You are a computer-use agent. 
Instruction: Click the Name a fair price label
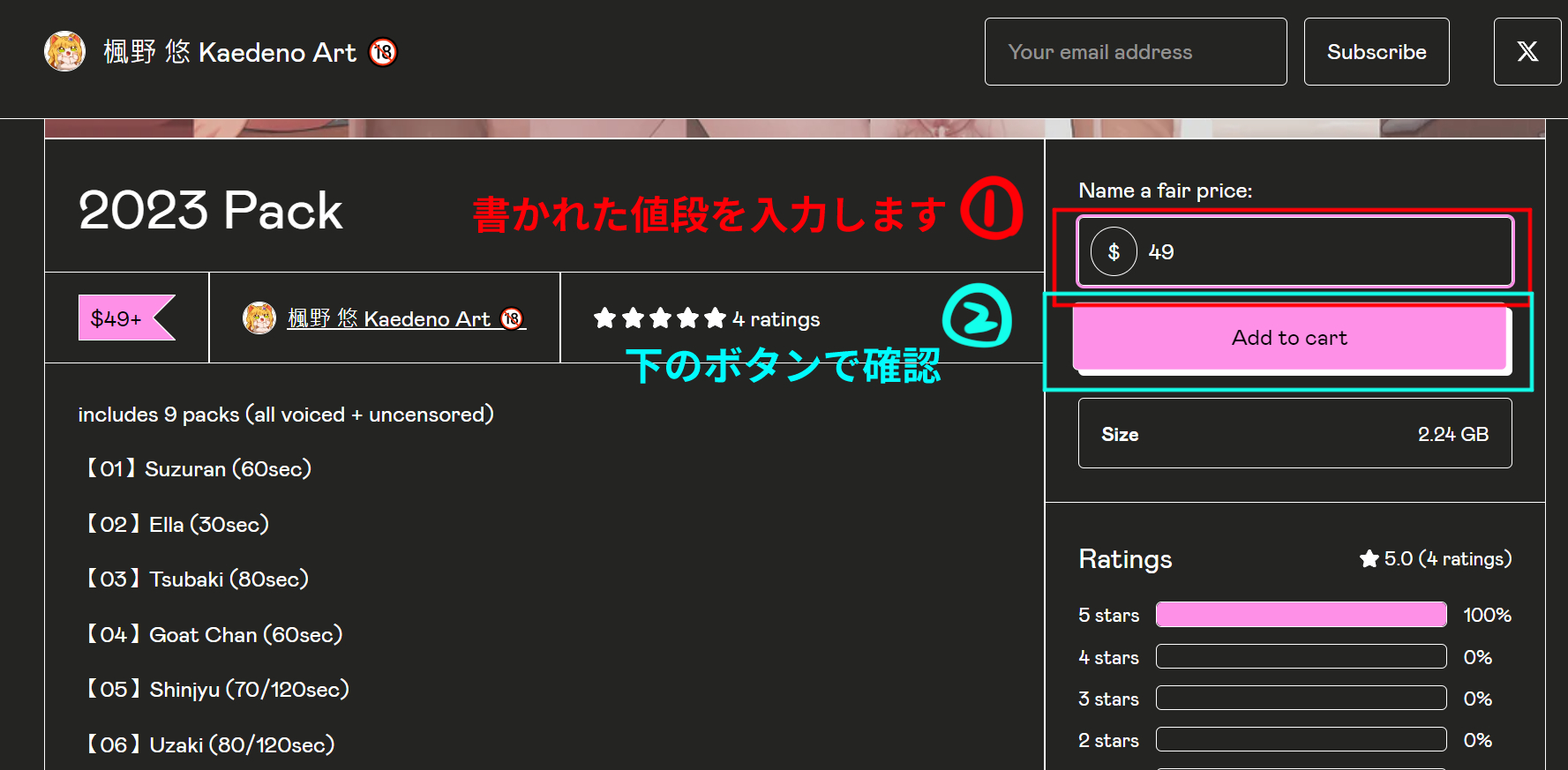pyautogui.click(x=1165, y=191)
